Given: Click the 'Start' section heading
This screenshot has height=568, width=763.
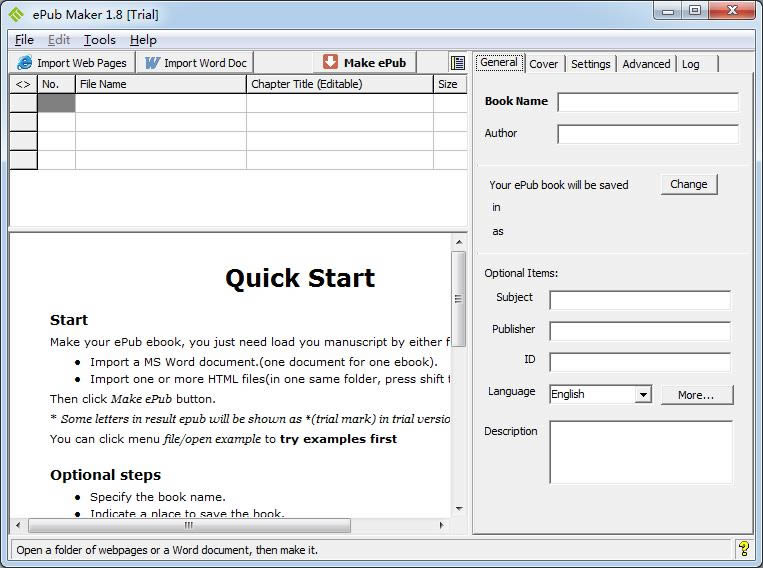Looking at the screenshot, I should 69,320.
